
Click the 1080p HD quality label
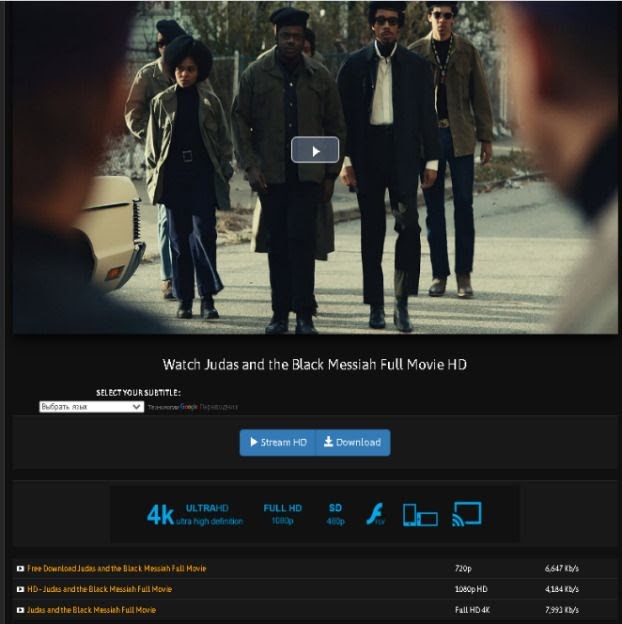click(x=471, y=589)
